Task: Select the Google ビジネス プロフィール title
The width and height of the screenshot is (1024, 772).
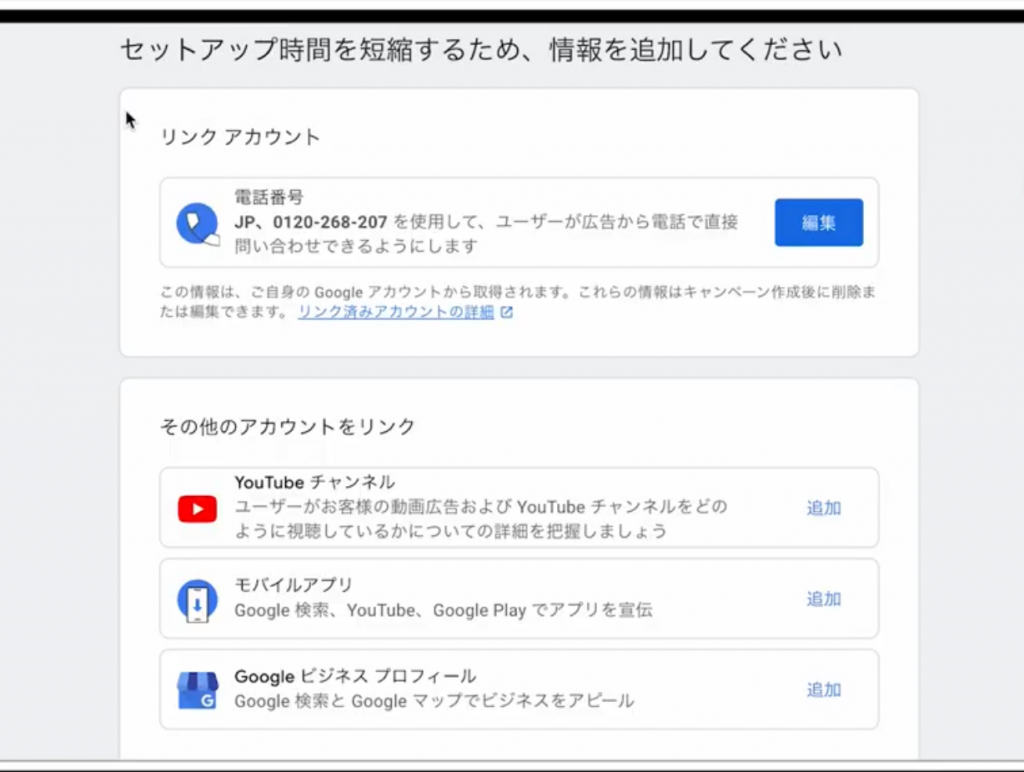Action: (x=355, y=676)
